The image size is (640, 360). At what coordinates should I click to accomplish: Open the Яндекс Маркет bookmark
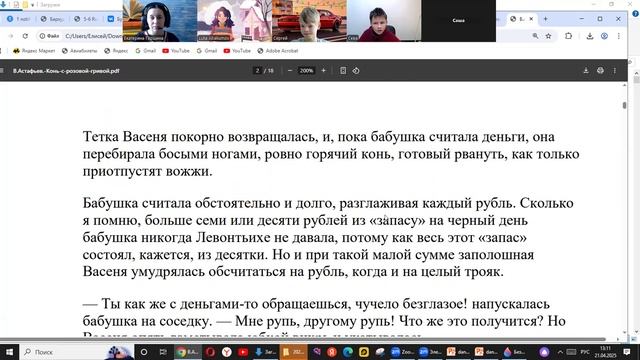click(34, 51)
